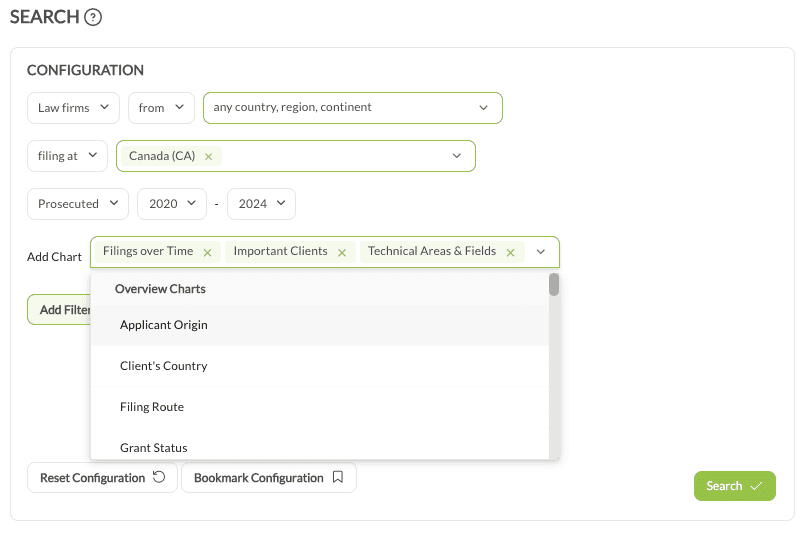Open the Prosecuted dropdown

click(x=78, y=204)
